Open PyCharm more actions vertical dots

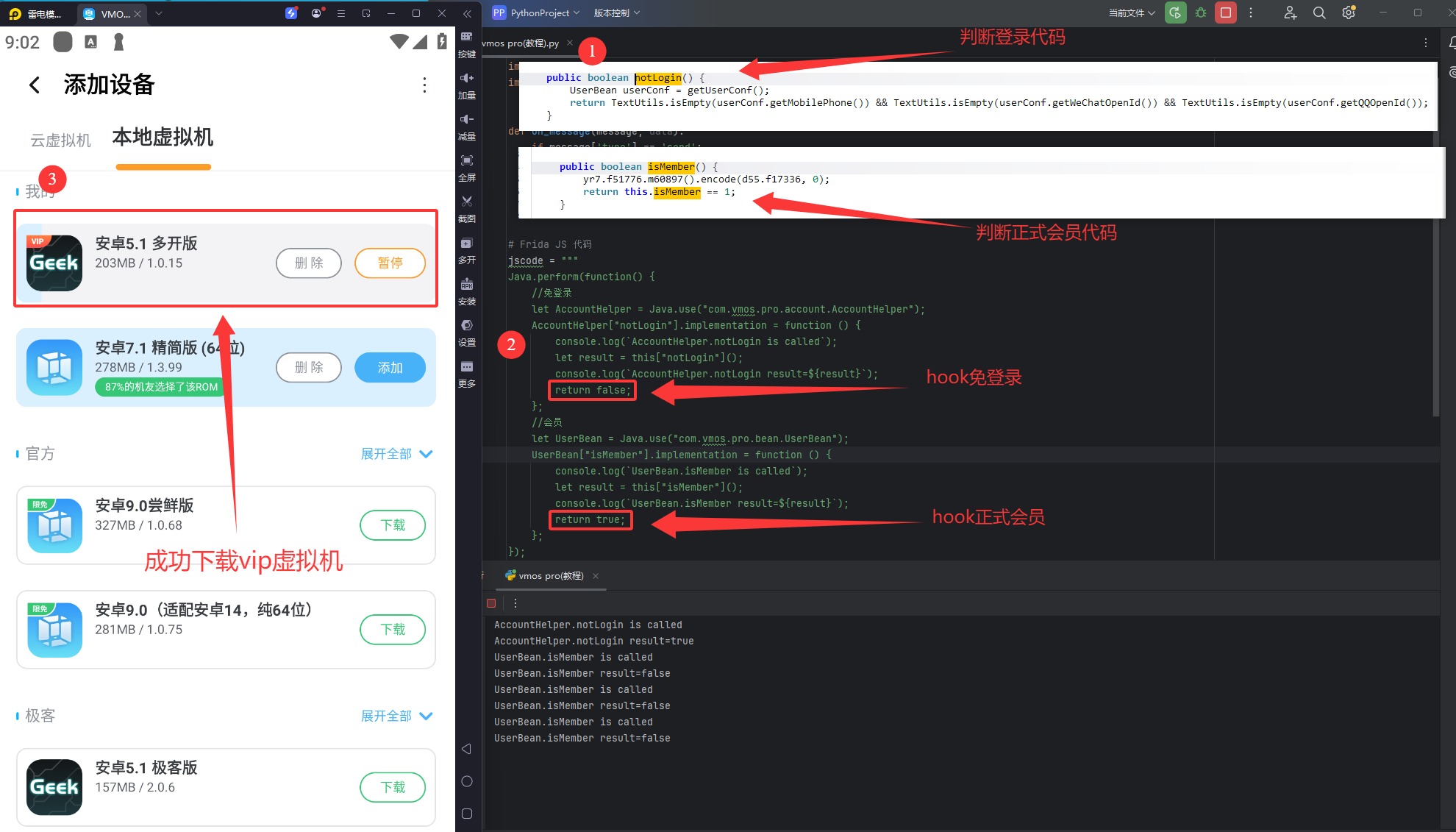click(x=1251, y=13)
